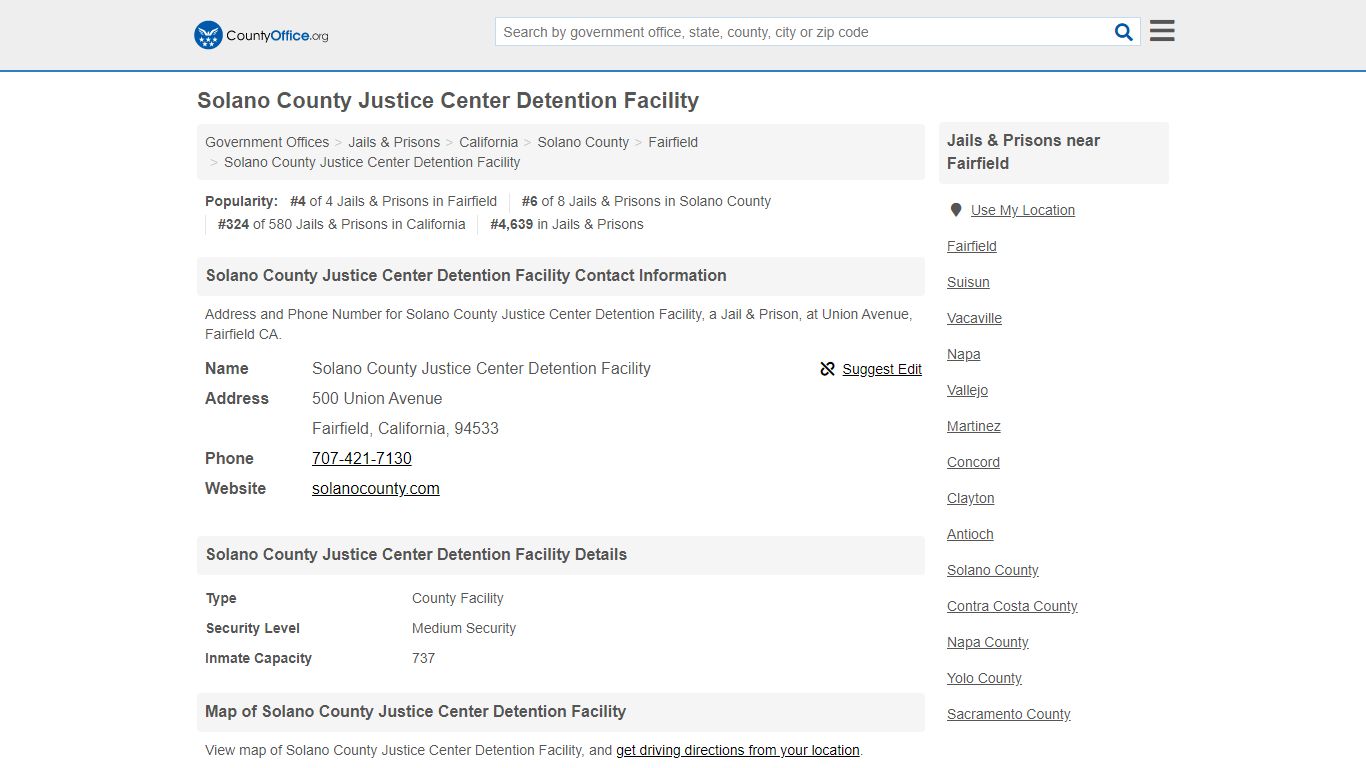
Task: Open the final breadcrumb Solano County Justice Center Detention Facility
Action: point(372,162)
